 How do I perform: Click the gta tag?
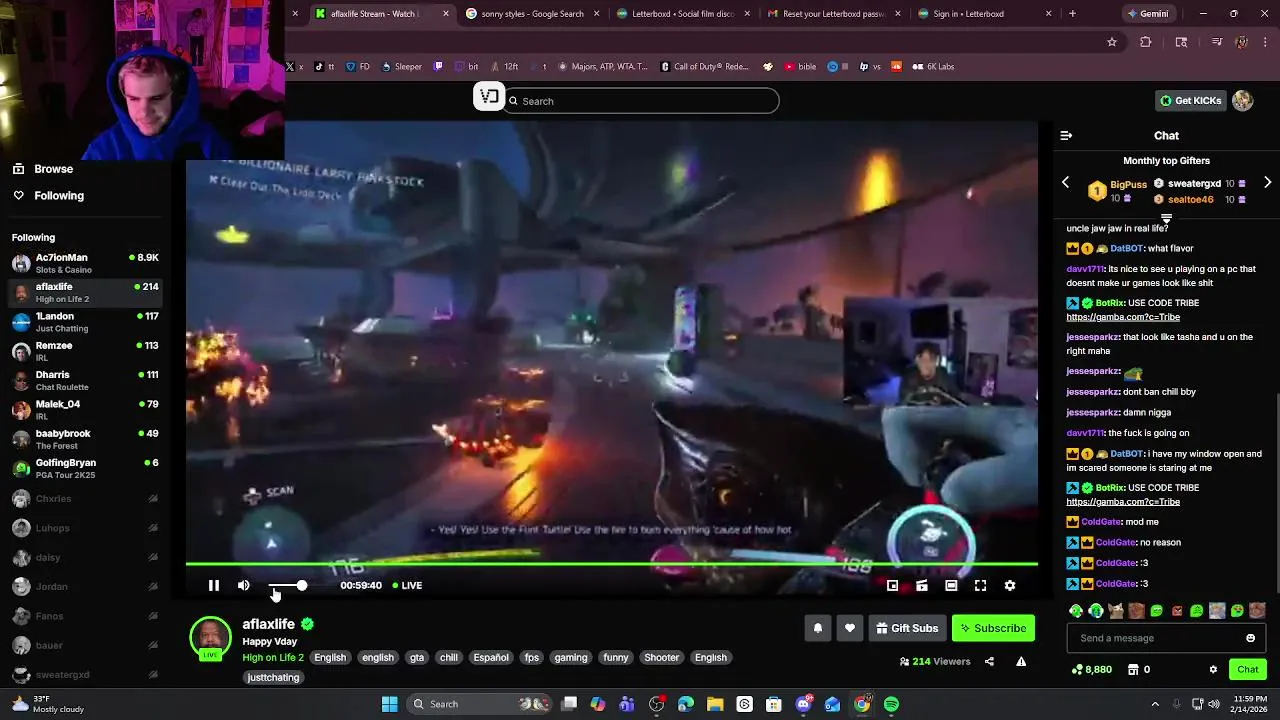417,657
